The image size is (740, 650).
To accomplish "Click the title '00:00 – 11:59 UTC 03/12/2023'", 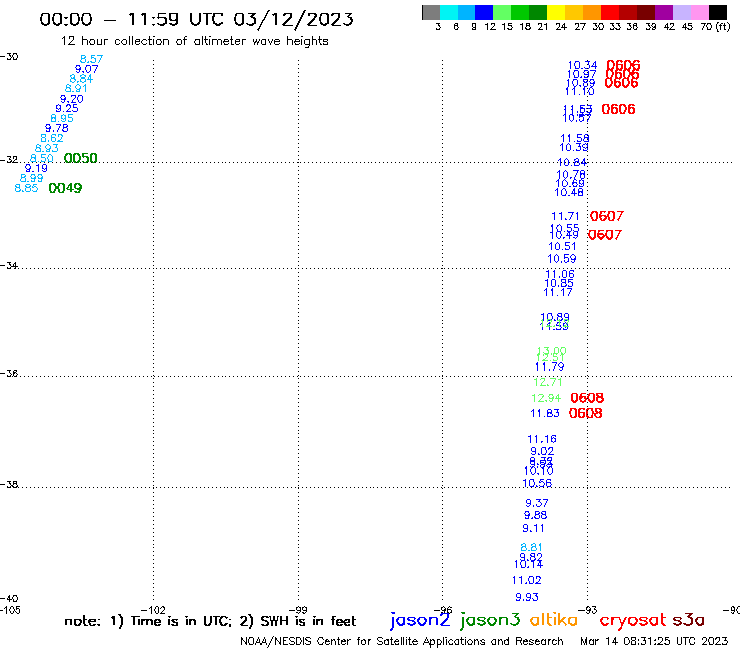I will 196,19.
